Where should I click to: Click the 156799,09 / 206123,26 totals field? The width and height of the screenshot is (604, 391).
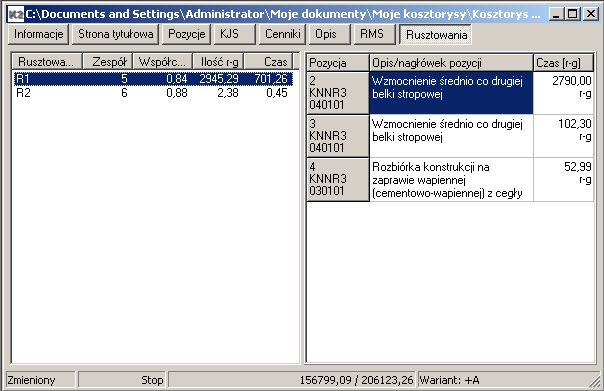[292, 380]
